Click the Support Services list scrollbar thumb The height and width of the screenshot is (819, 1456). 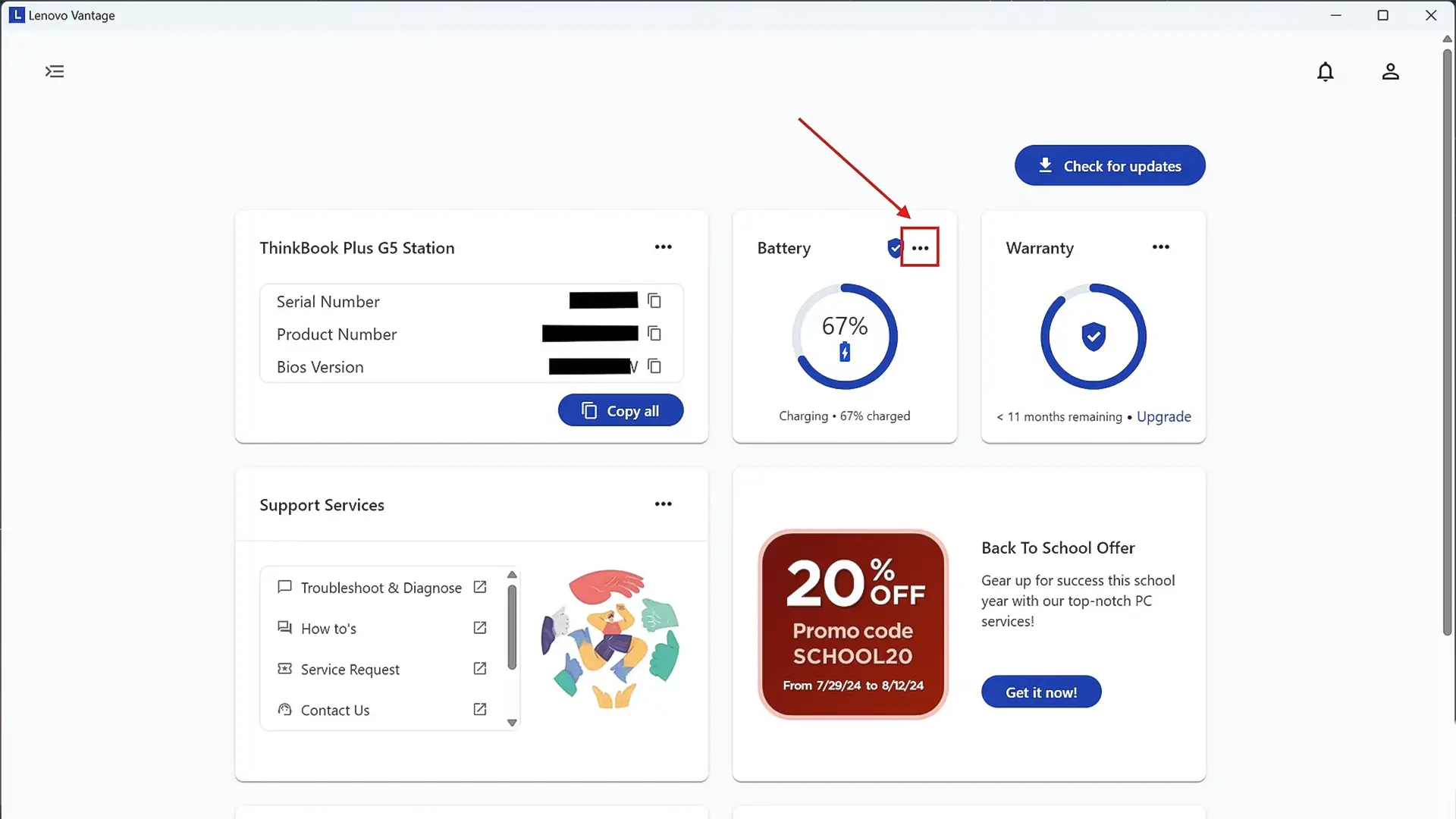tap(512, 627)
